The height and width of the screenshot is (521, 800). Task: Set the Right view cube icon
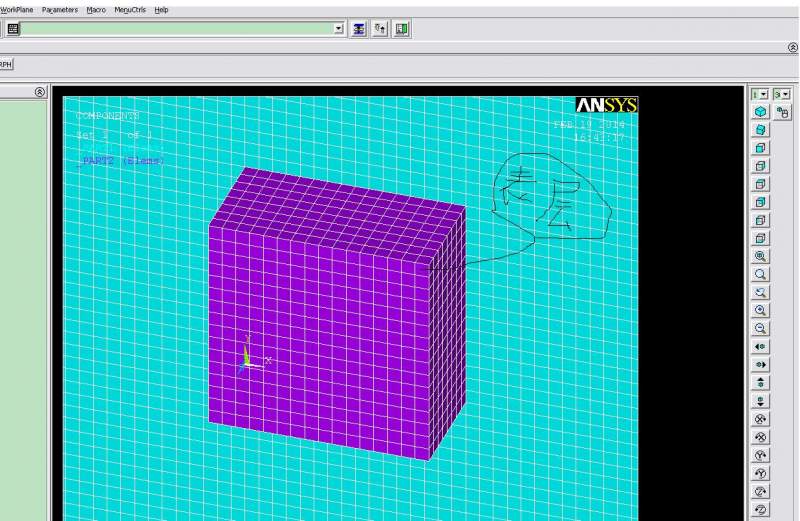click(760, 166)
